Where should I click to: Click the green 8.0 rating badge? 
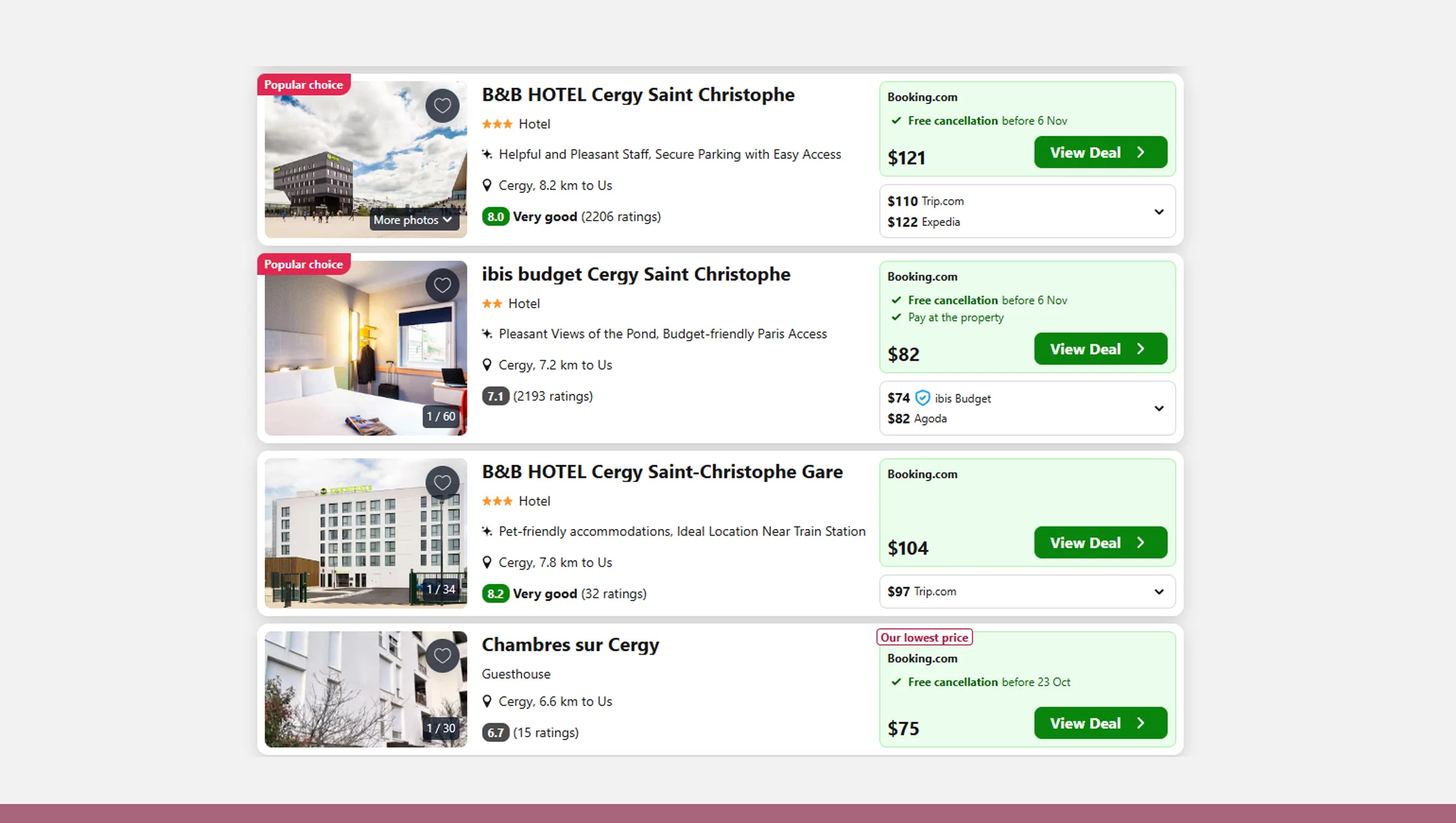tap(496, 216)
